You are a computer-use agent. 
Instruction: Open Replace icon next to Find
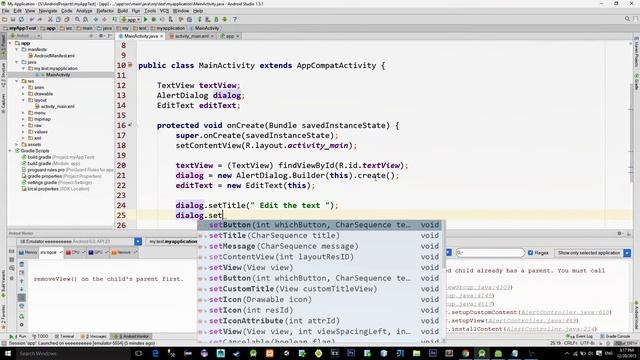click(85, 19)
